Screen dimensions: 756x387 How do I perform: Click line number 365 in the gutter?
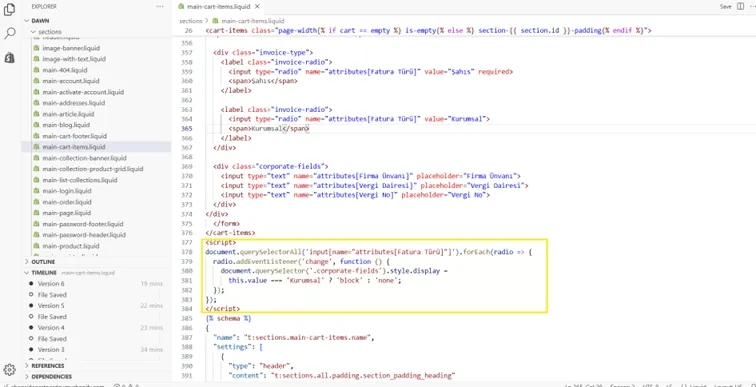click(187, 129)
